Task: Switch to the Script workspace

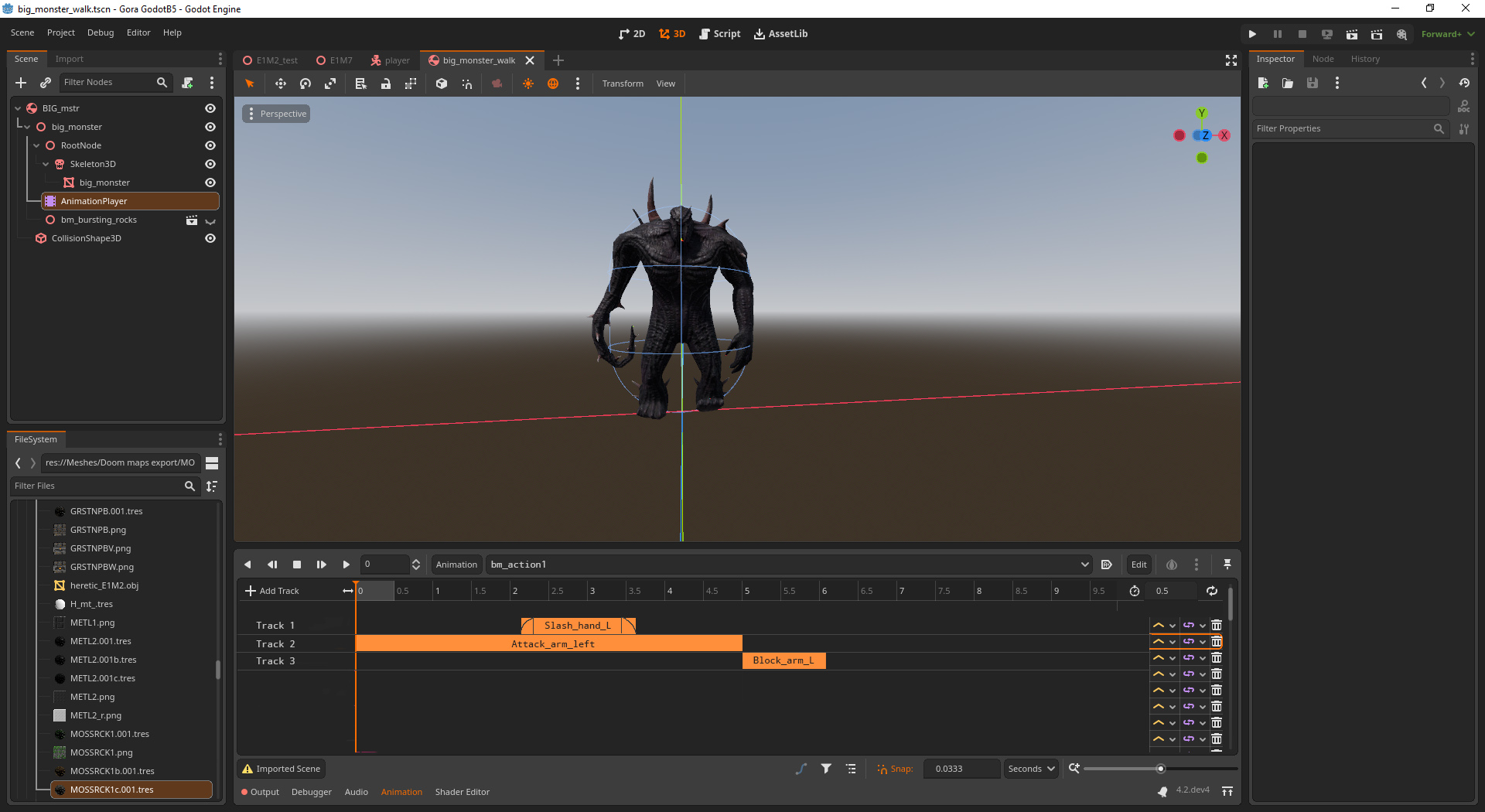Action: click(x=720, y=34)
